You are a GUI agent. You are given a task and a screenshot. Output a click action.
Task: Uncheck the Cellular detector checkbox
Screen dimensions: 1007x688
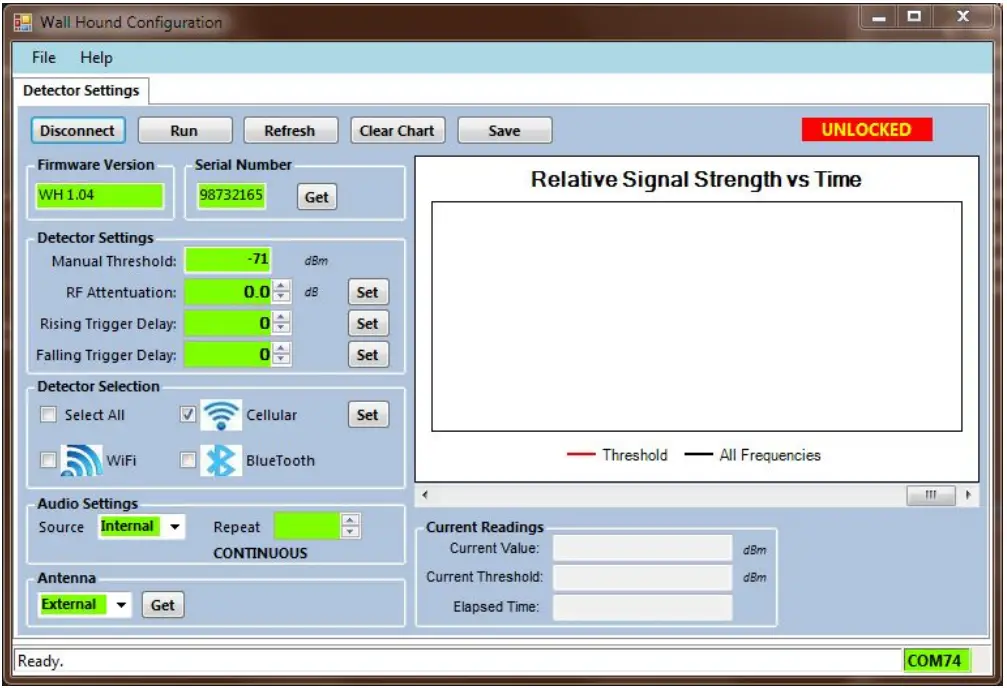[190, 412]
